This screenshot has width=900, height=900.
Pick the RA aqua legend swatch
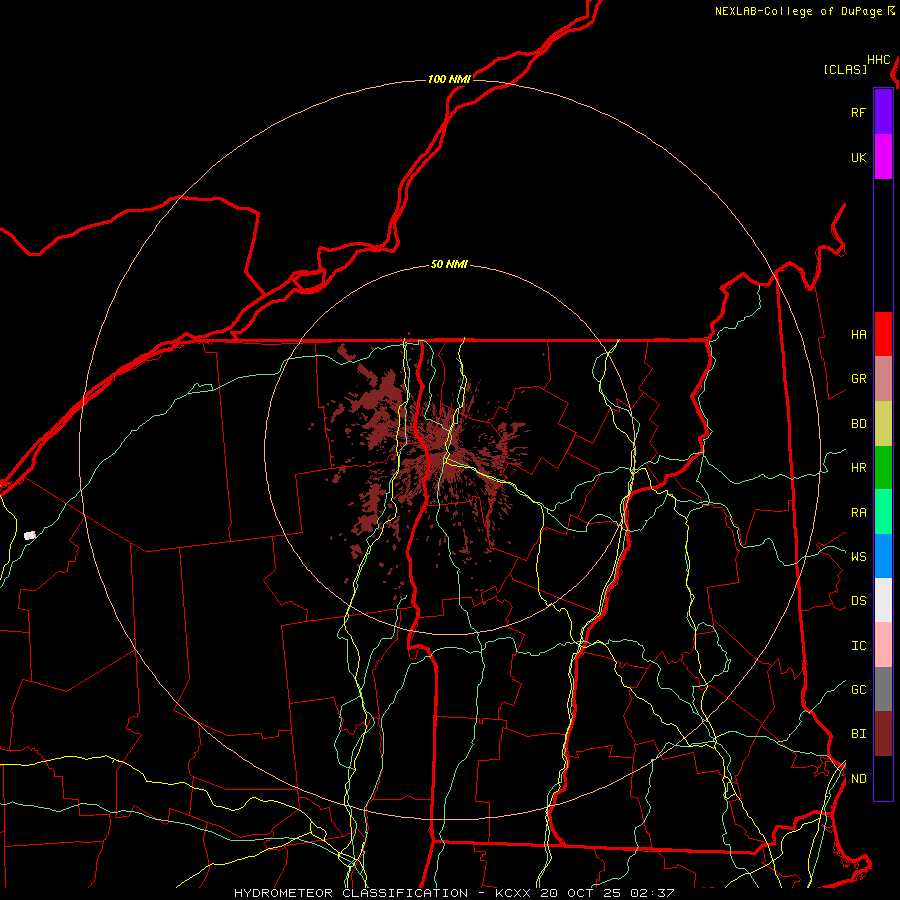[883, 512]
